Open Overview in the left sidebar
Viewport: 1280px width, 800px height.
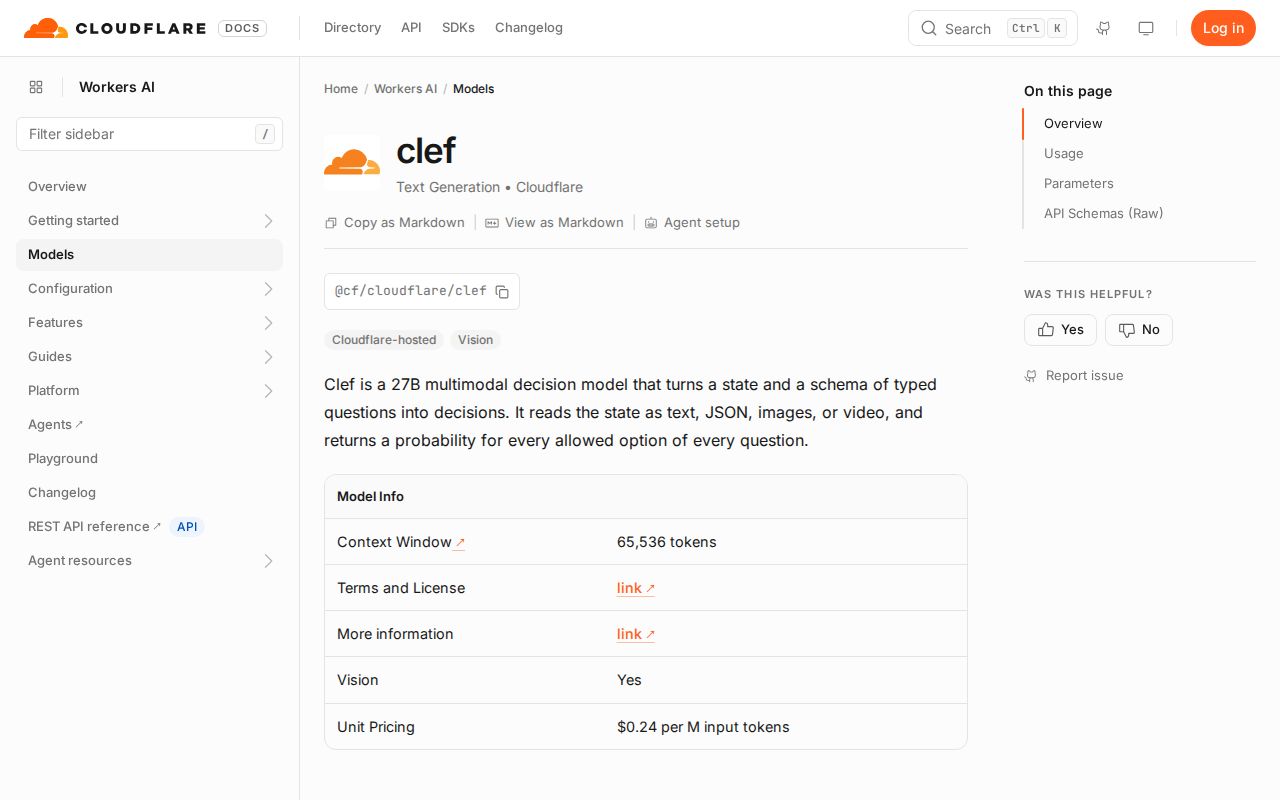pos(149,187)
